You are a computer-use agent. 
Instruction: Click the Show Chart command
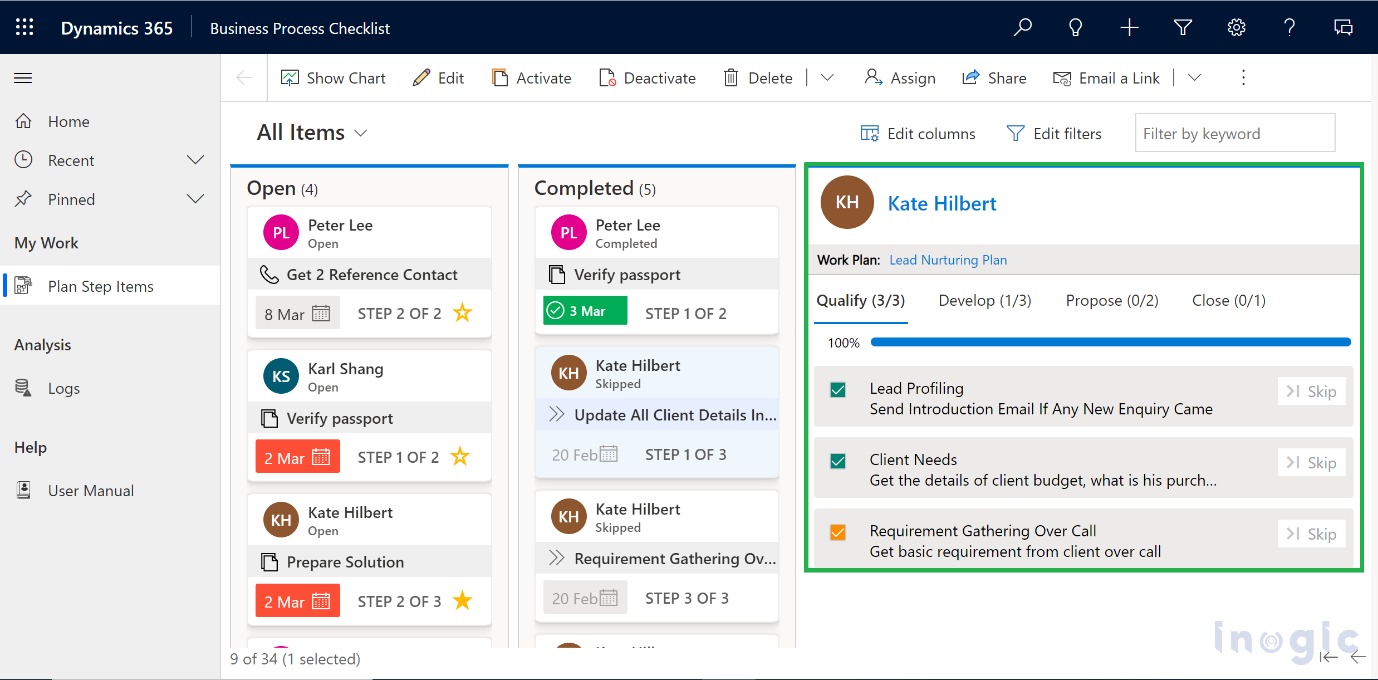point(333,78)
